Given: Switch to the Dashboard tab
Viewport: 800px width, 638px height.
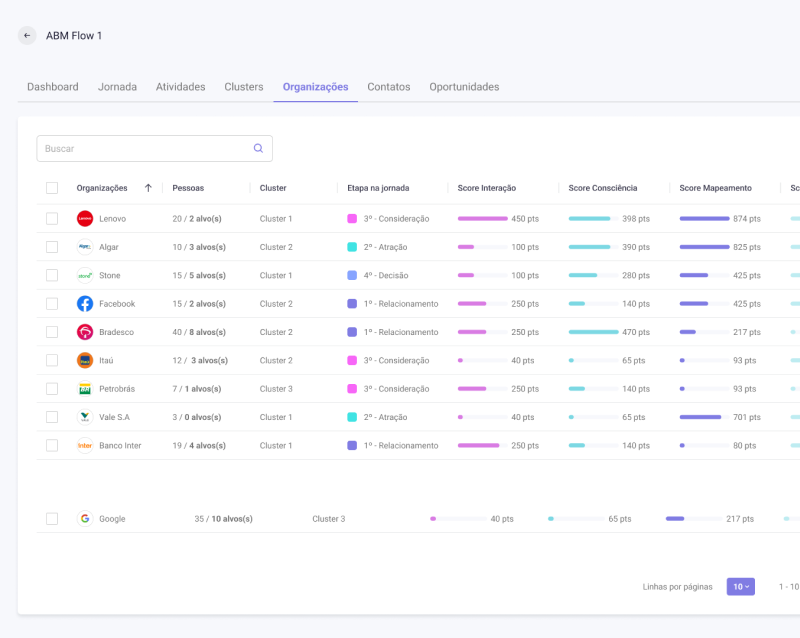Looking at the screenshot, I should pyautogui.click(x=53, y=87).
